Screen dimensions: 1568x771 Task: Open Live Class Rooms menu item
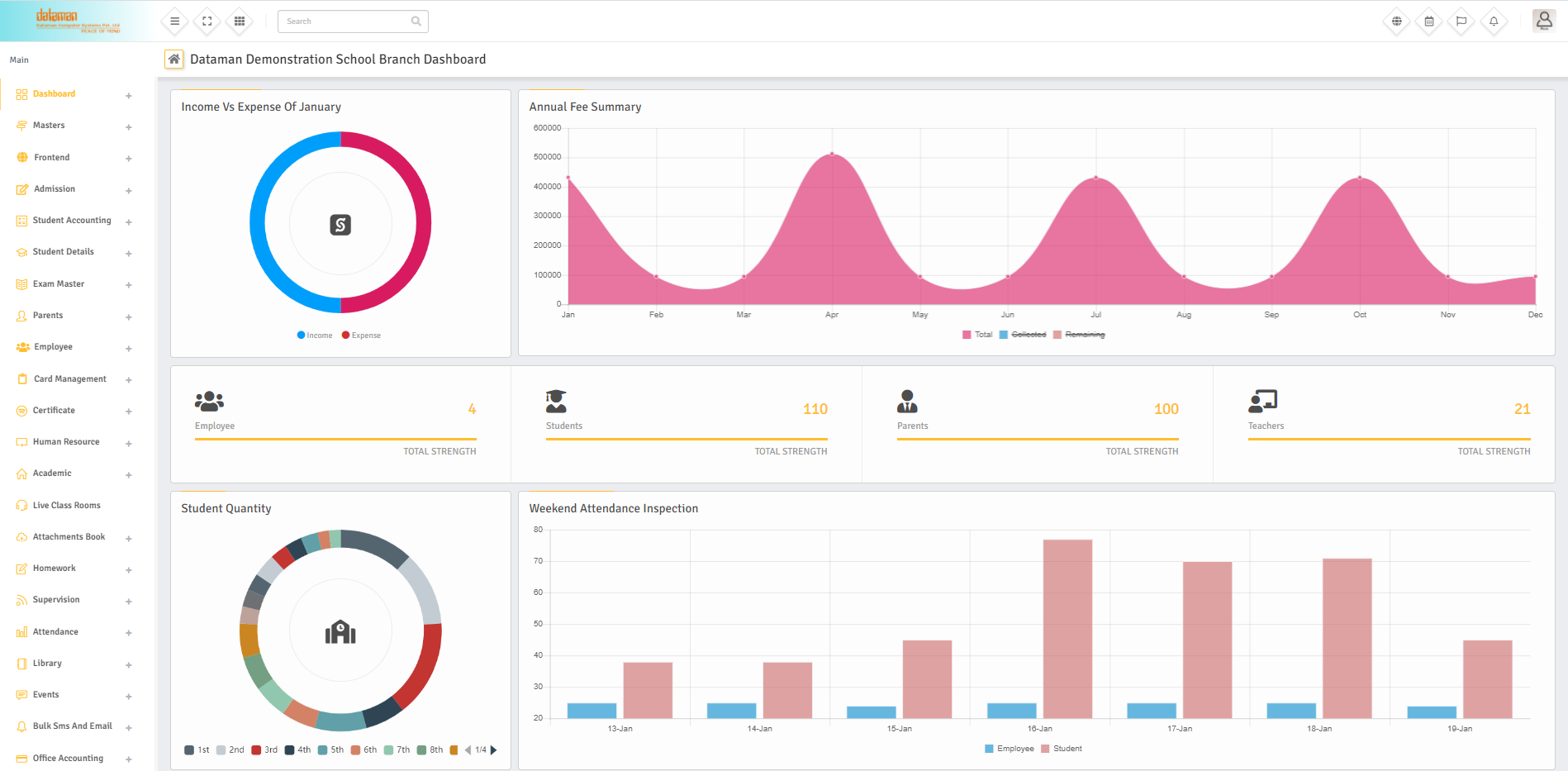[66, 506]
